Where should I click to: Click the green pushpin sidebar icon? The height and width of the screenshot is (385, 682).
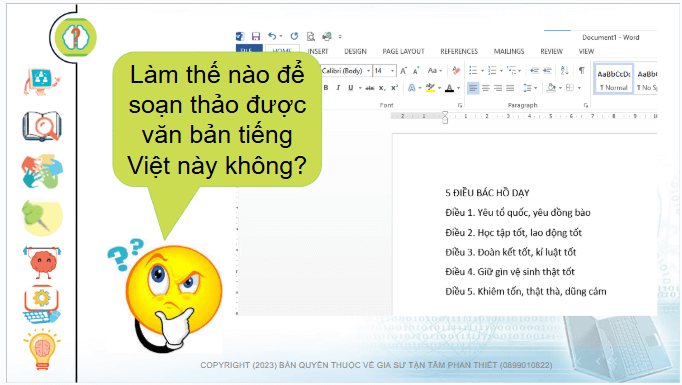pyautogui.click(x=42, y=218)
